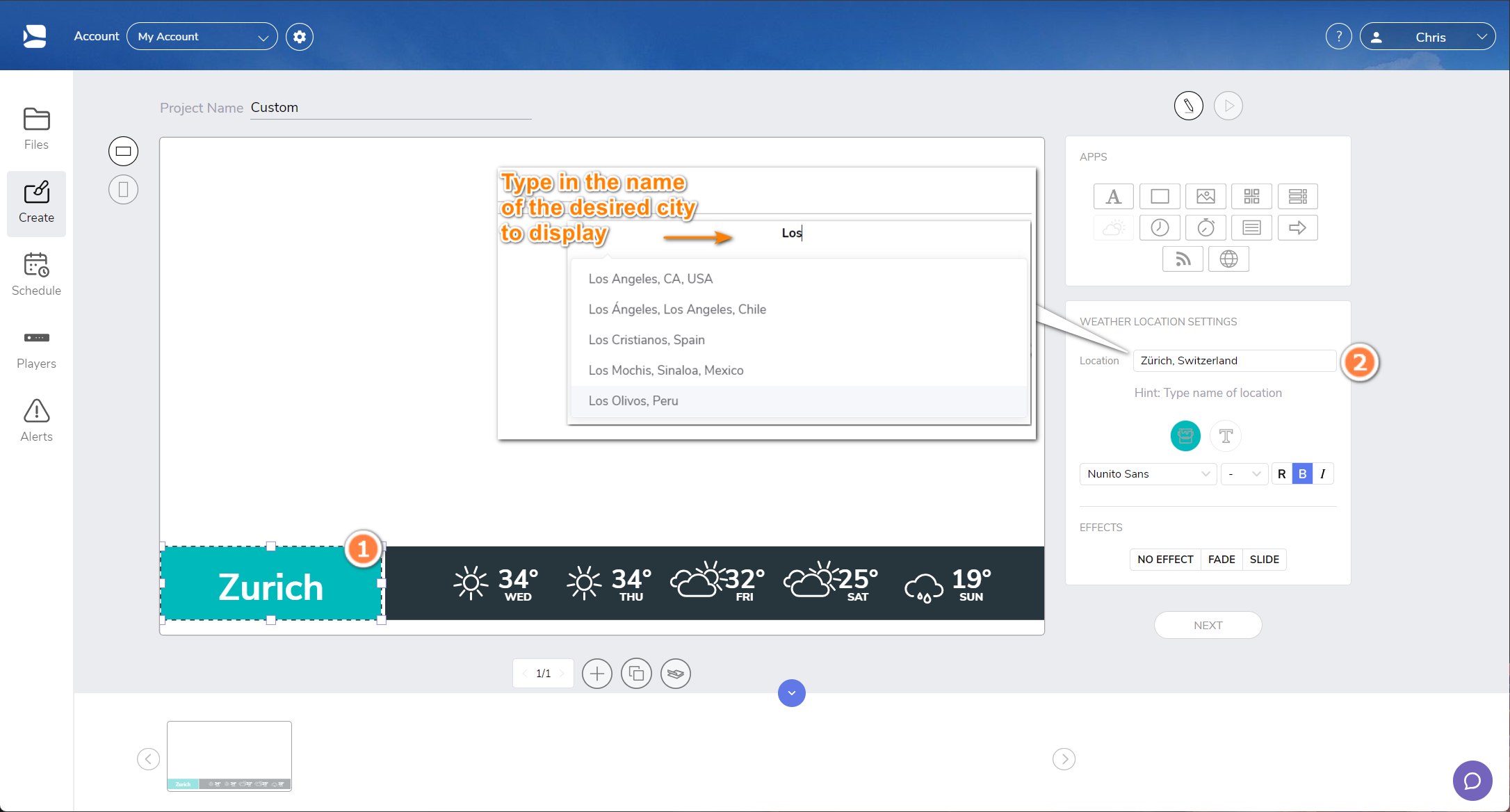The height and width of the screenshot is (812, 1510).
Task: Select SLIDE effect
Action: point(1264,560)
